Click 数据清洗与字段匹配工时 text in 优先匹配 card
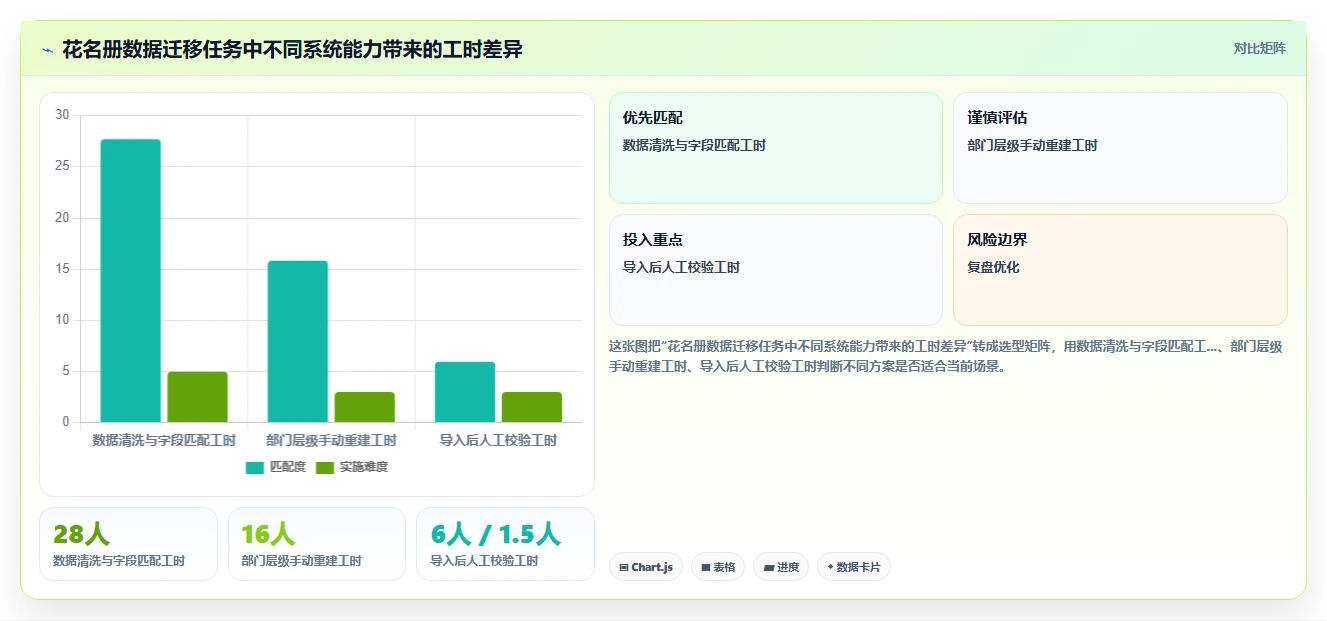The width and height of the screenshot is (1327, 621). (694, 145)
